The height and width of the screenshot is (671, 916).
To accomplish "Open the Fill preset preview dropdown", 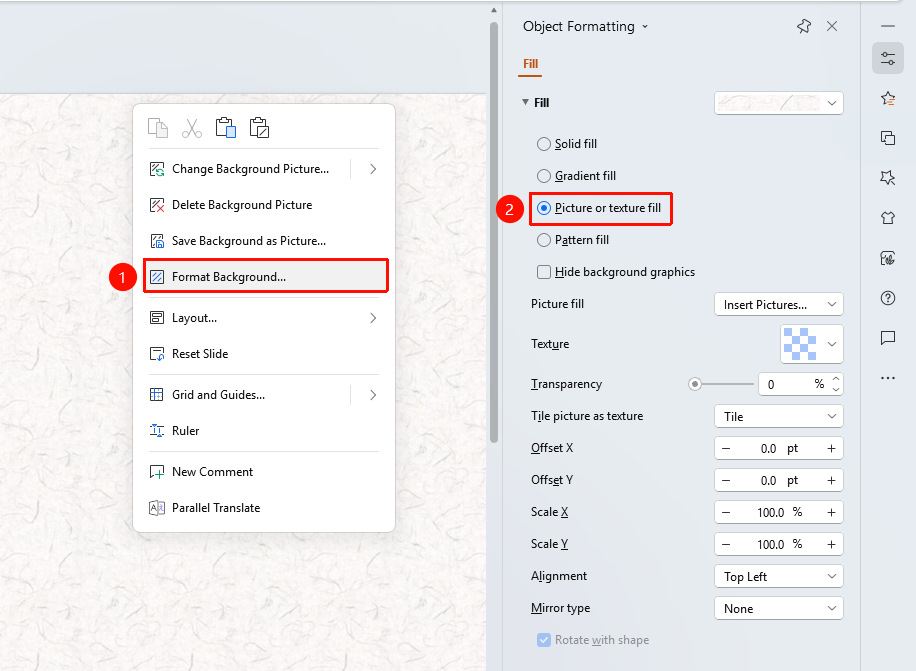I will click(779, 103).
